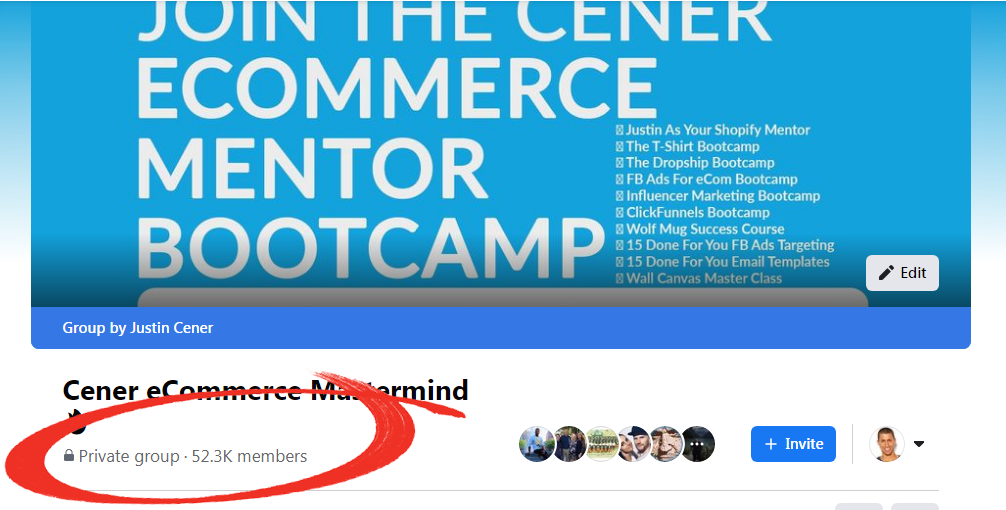
Task: Click the emoji below the group title
Action: click(x=76, y=421)
